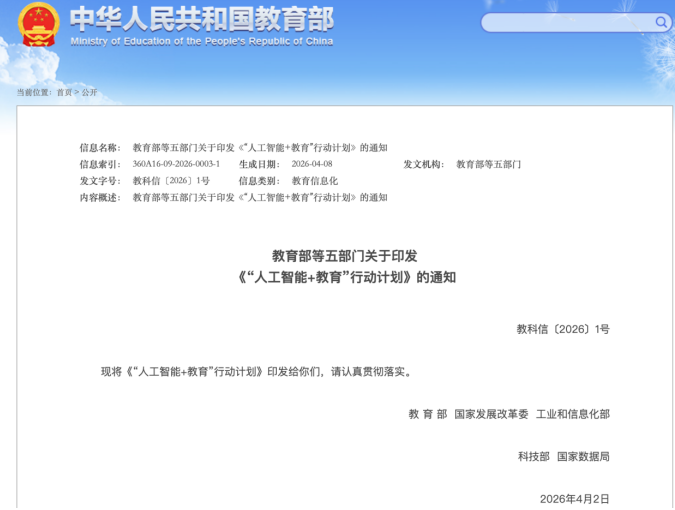This screenshot has width=675, height=510.
Task: Click the heading line 教育部等五部门关于印发
Action: pyautogui.click(x=344, y=256)
